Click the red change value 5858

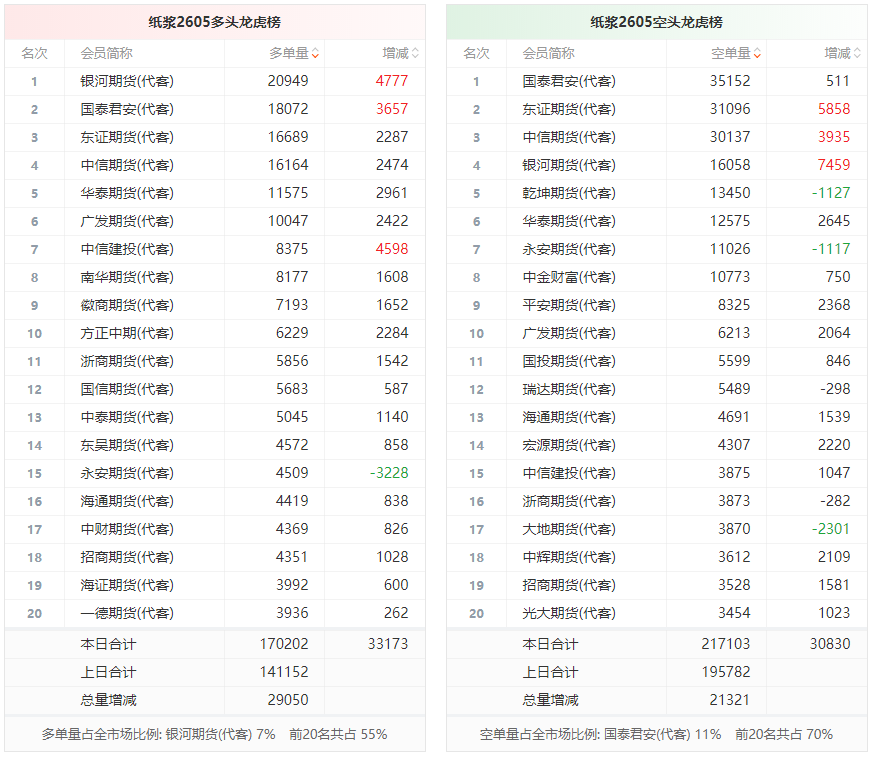(834, 109)
